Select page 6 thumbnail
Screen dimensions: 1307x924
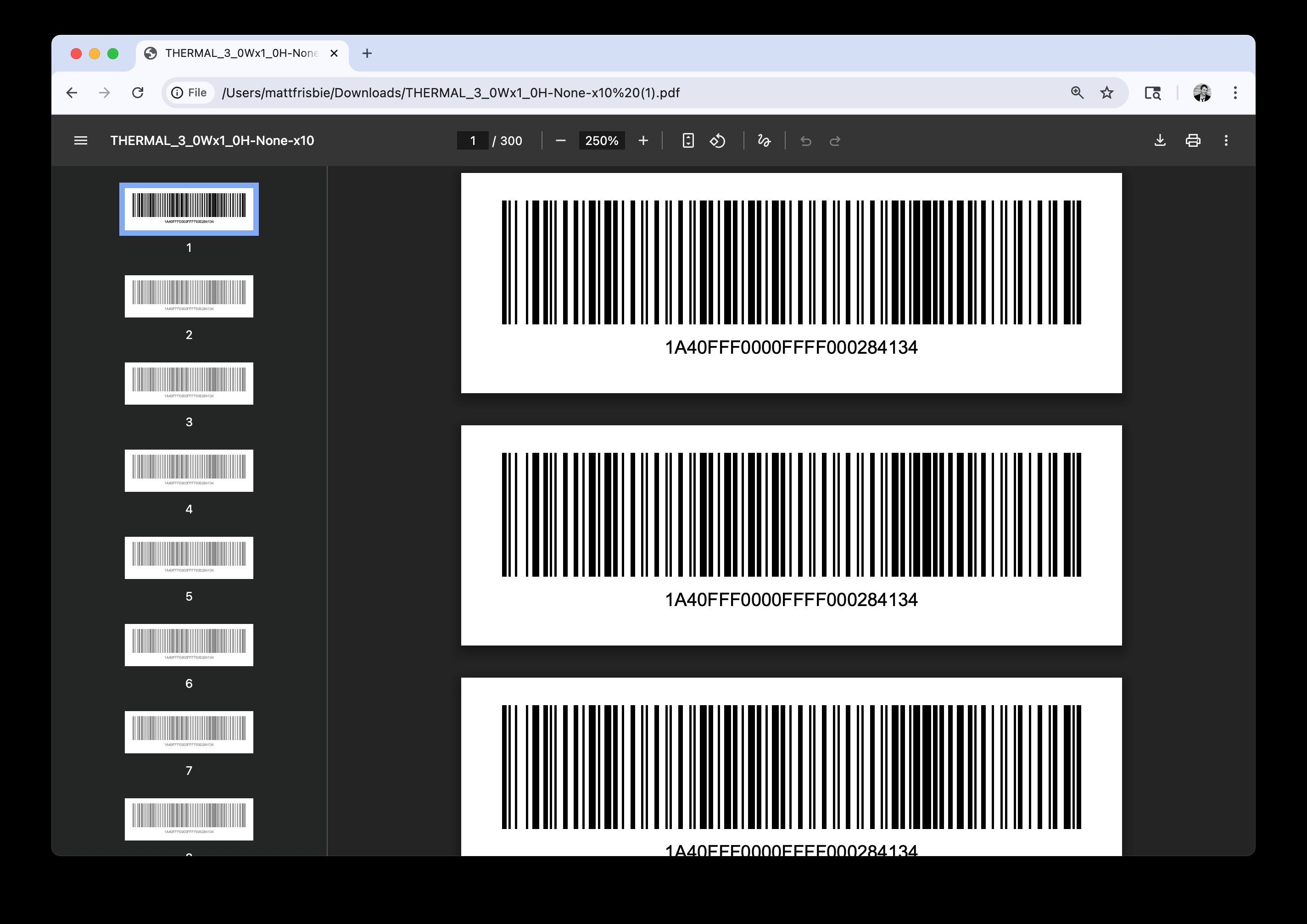tap(189, 645)
